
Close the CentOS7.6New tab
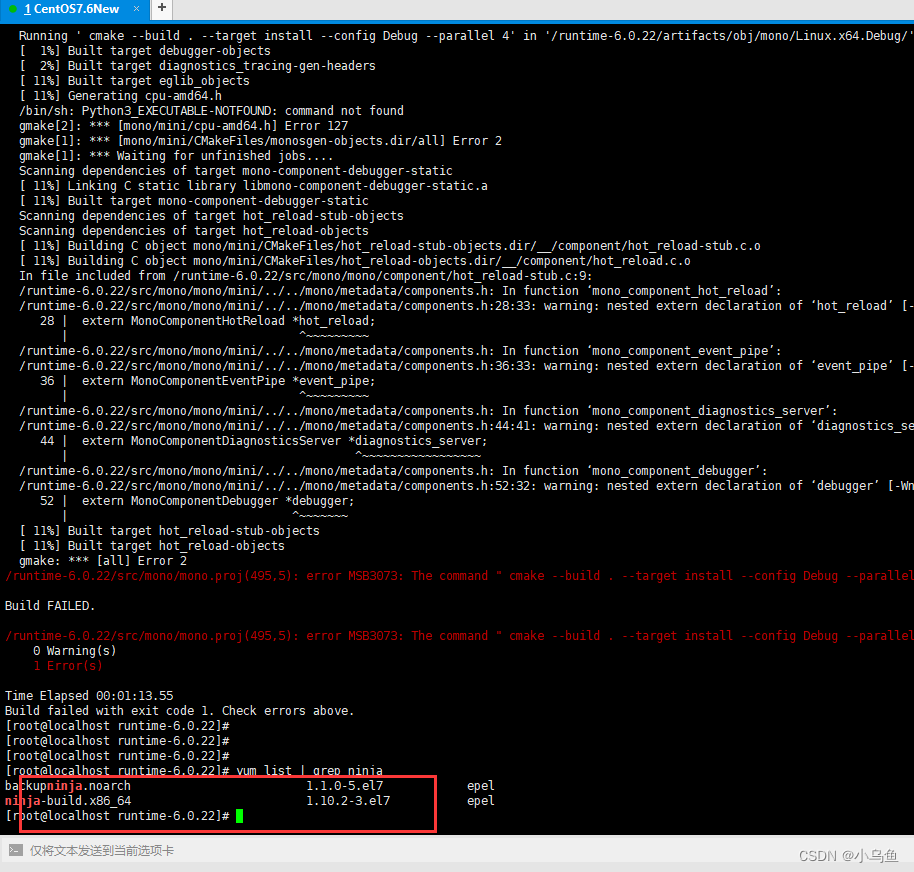tap(136, 10)
